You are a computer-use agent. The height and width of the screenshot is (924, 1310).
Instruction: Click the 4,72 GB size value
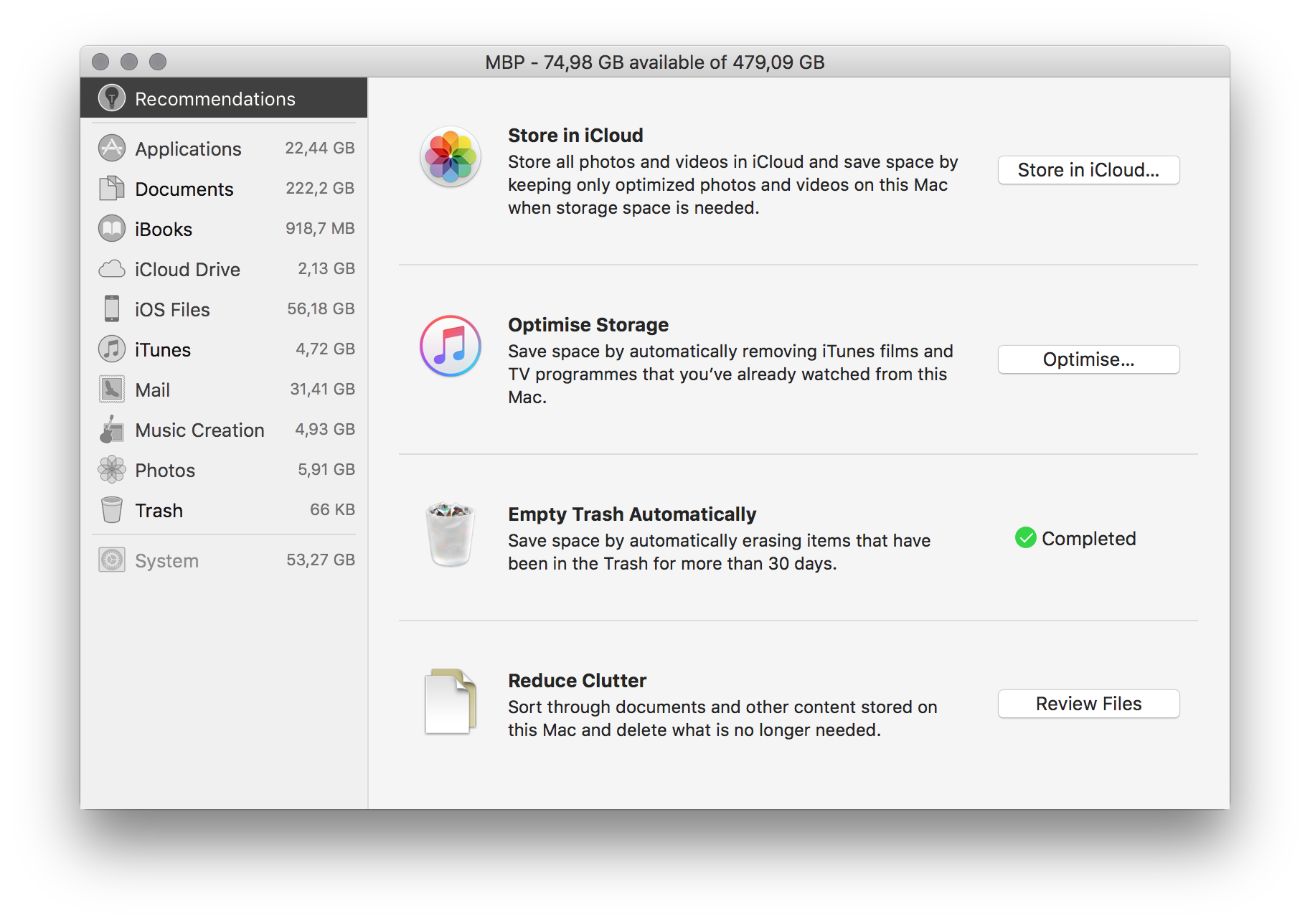(325, 349)
